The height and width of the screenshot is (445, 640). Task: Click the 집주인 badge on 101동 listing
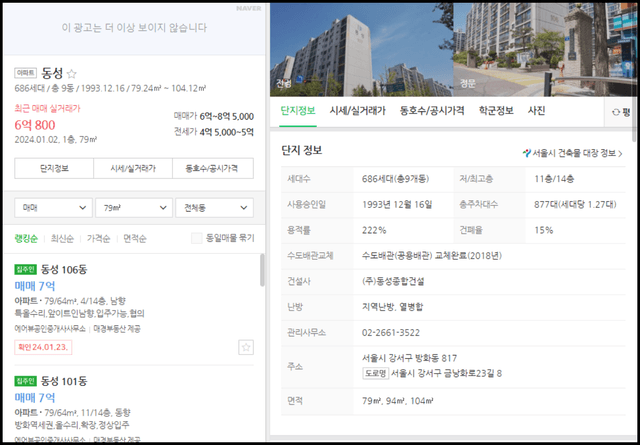pyautogui.click(x=26, y=381)
